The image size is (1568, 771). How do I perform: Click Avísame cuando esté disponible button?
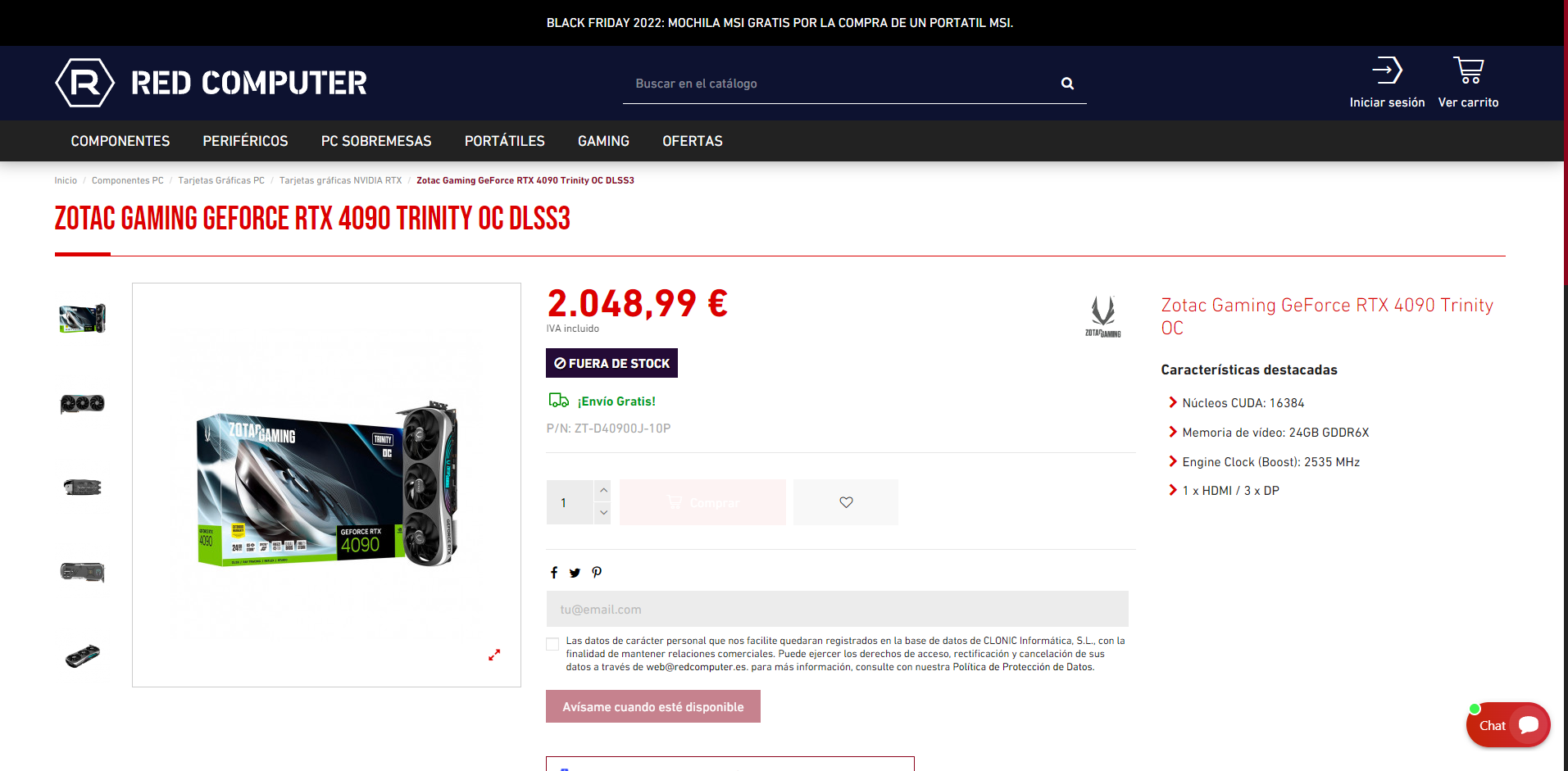653,706
